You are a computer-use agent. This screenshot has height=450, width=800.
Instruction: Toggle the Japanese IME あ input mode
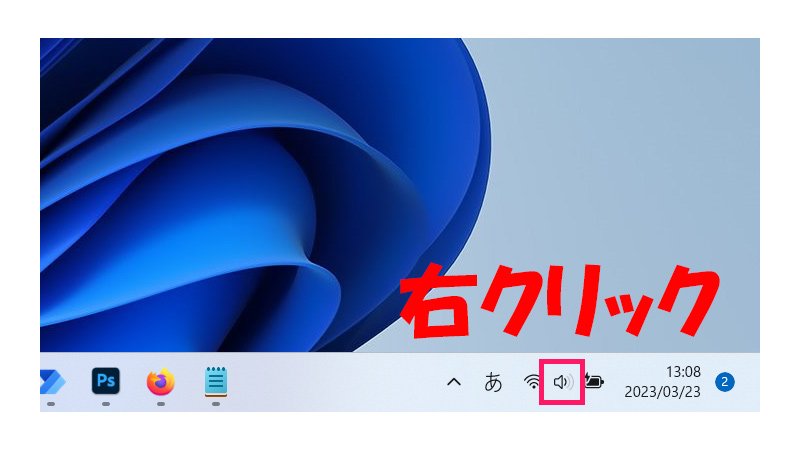(493, 382)
